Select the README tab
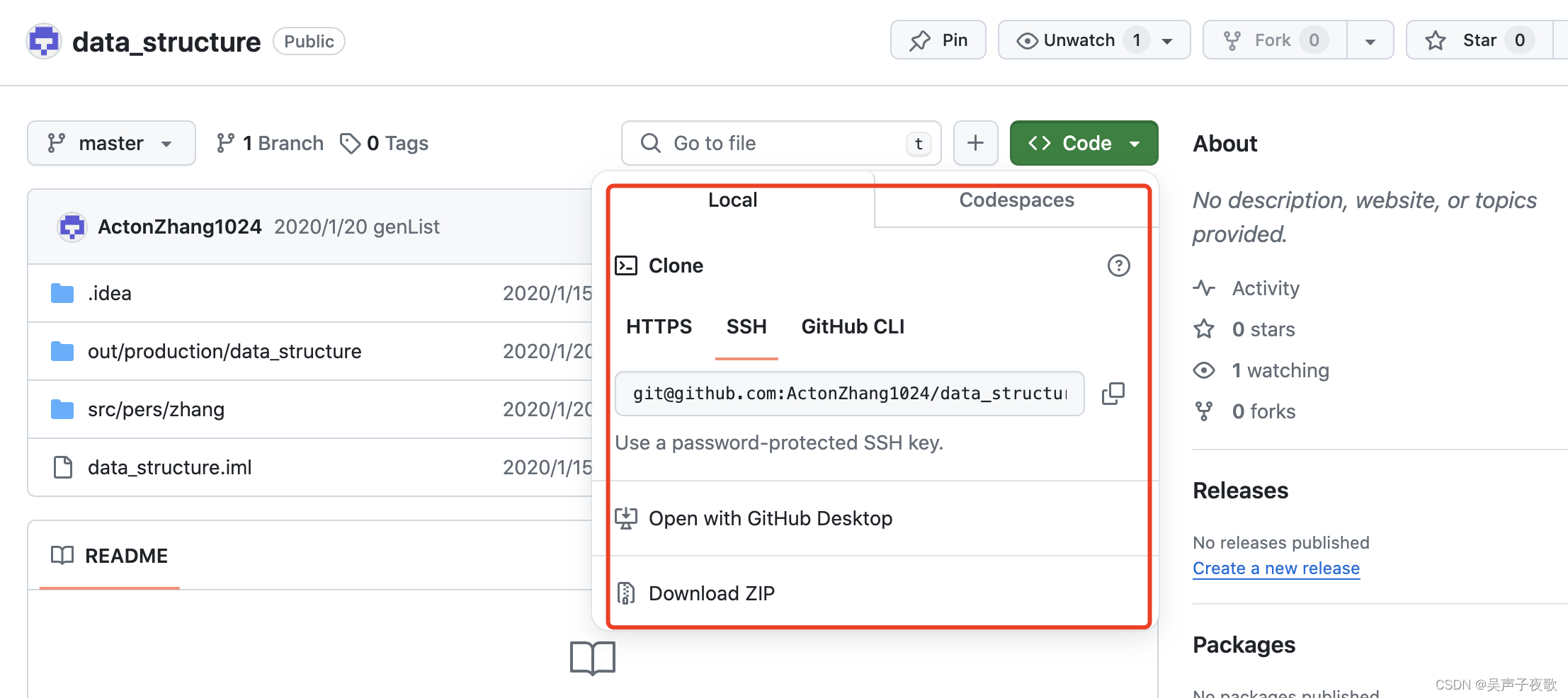1568x698 pixels. pyautogui.click(x=110, y=556)
